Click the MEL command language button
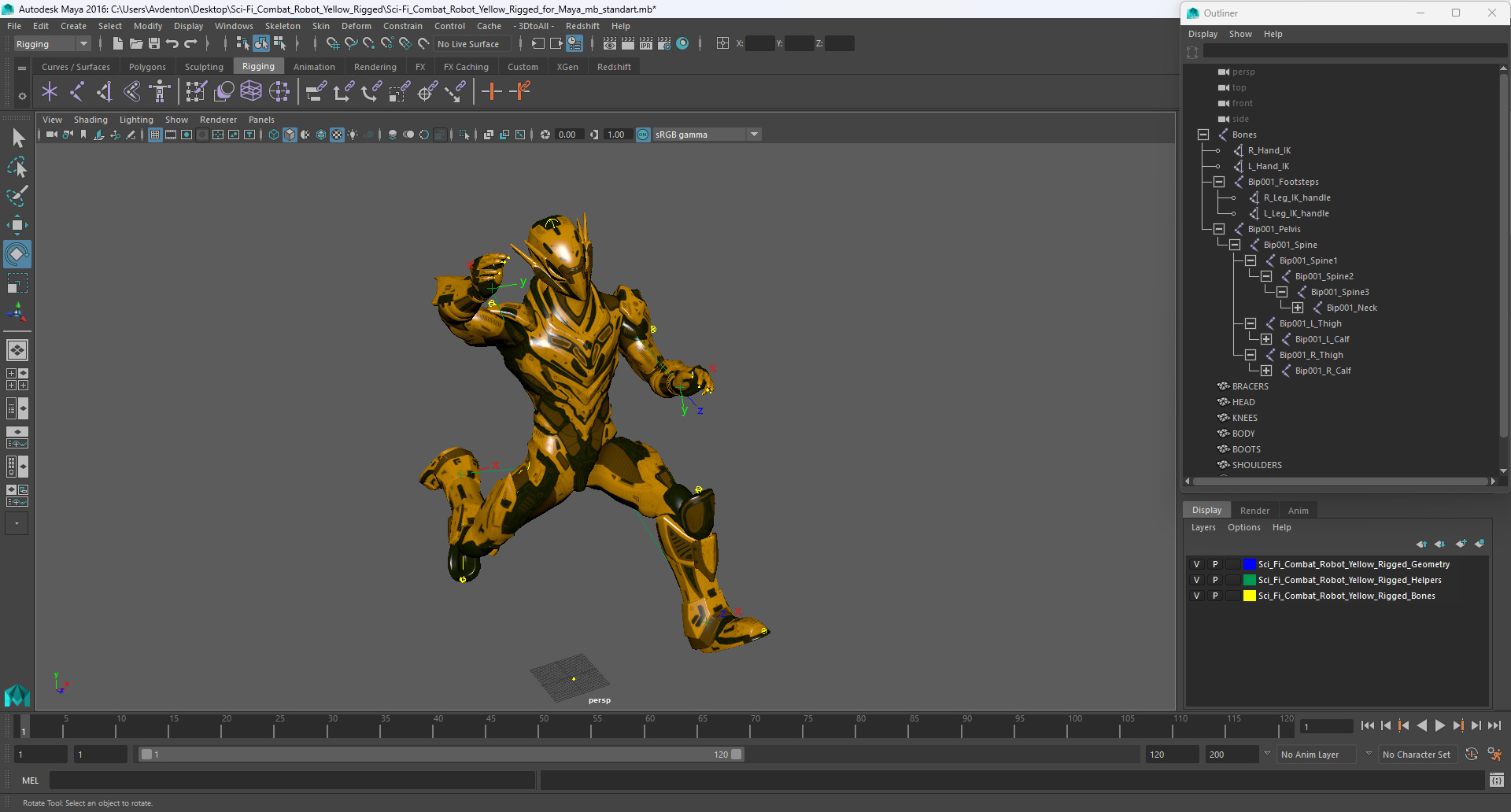Image resolution: width=1511 pixels, height=812 pixels. (x=30, y=781)
